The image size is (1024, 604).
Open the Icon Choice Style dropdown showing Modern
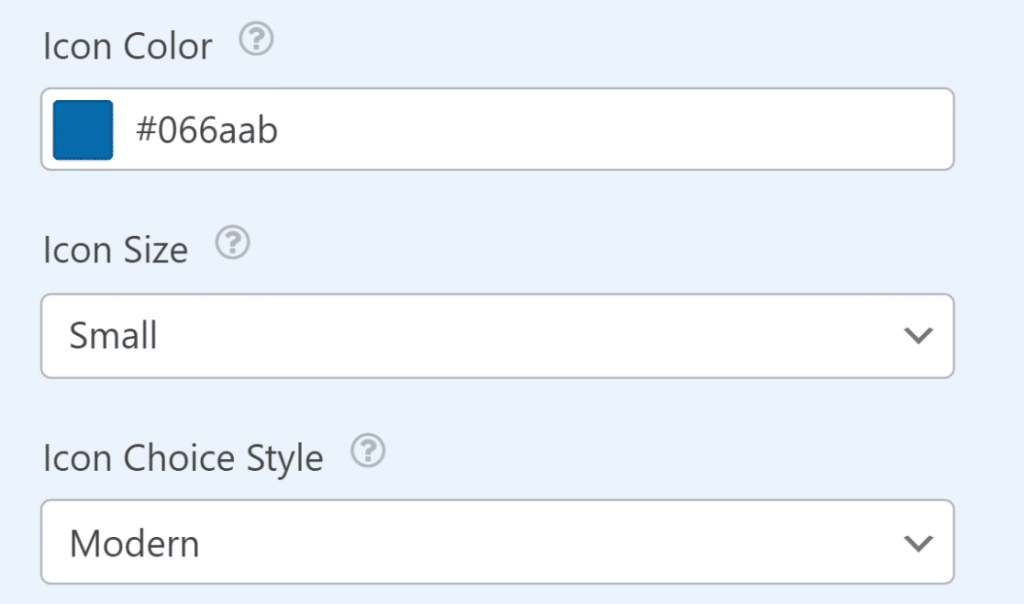click(497, 542)
